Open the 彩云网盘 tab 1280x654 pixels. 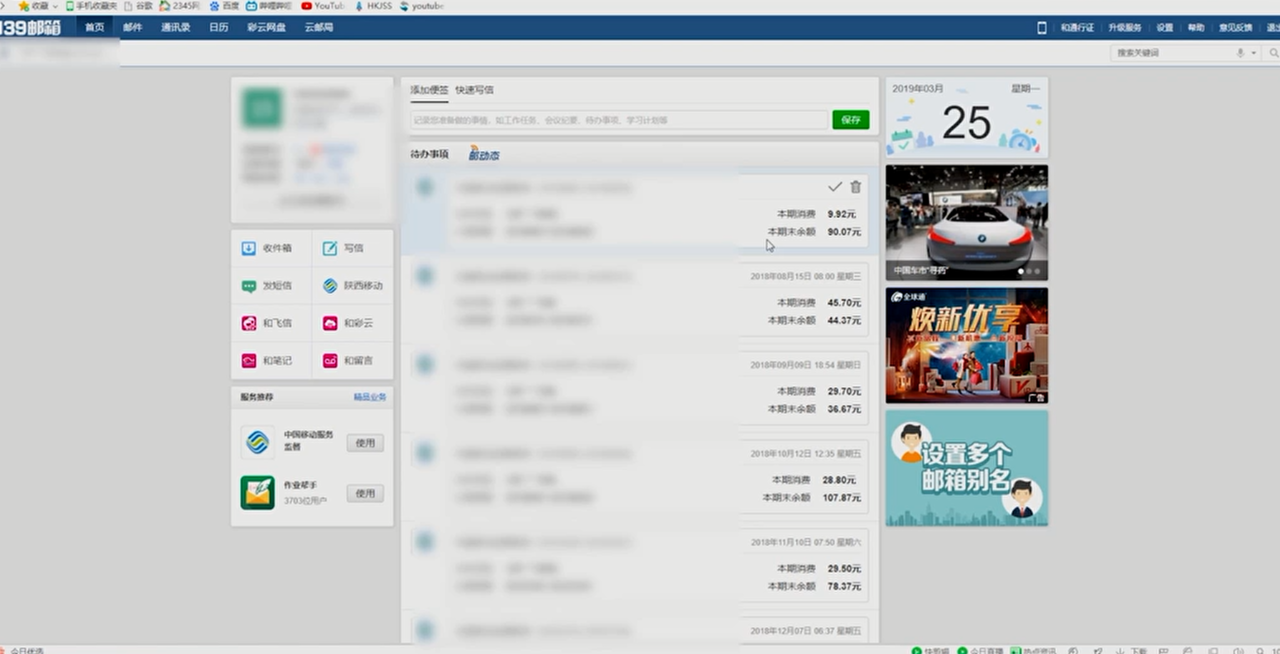point(266,28)
